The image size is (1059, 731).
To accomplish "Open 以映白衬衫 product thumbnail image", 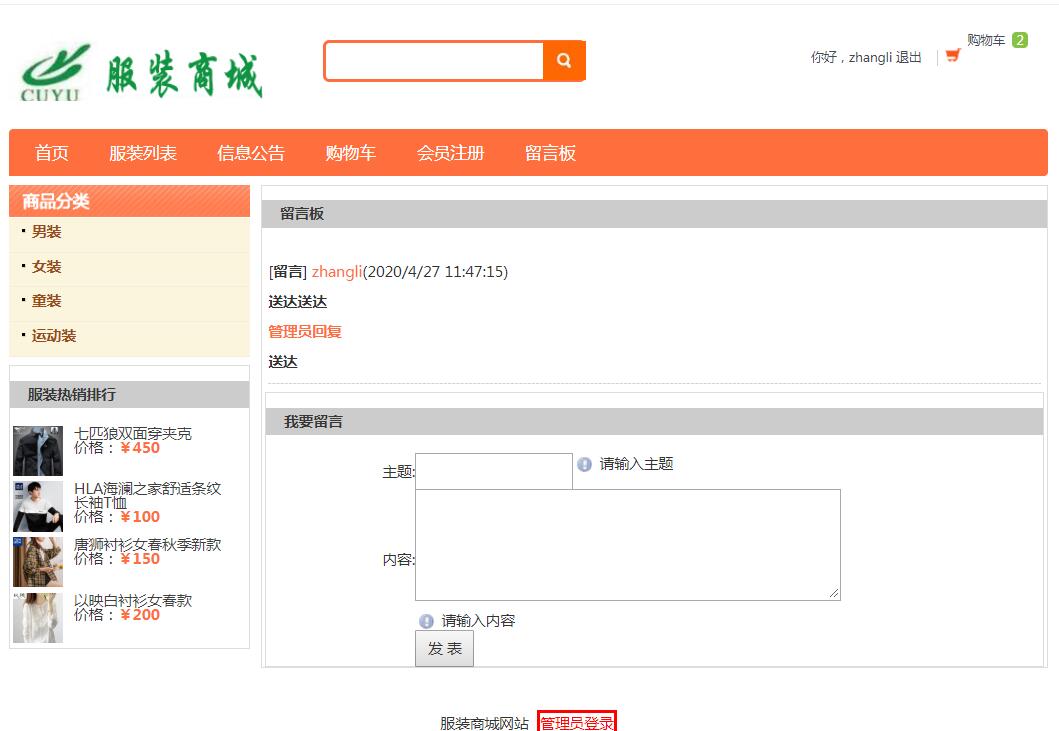I will click(x=38, y=617).
